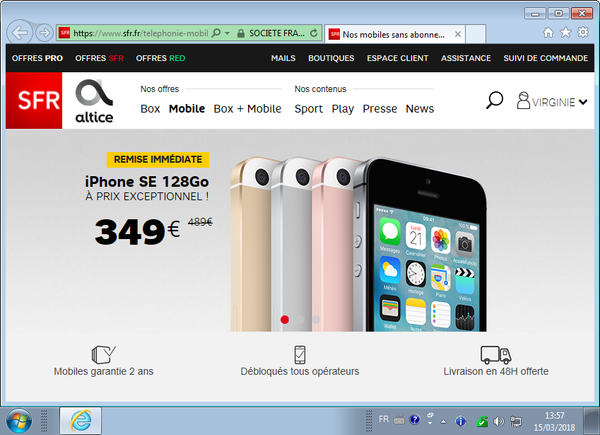Expand the VIRGINIE account menu
Viewport: 600px width, 435px height.
[583, 102]
